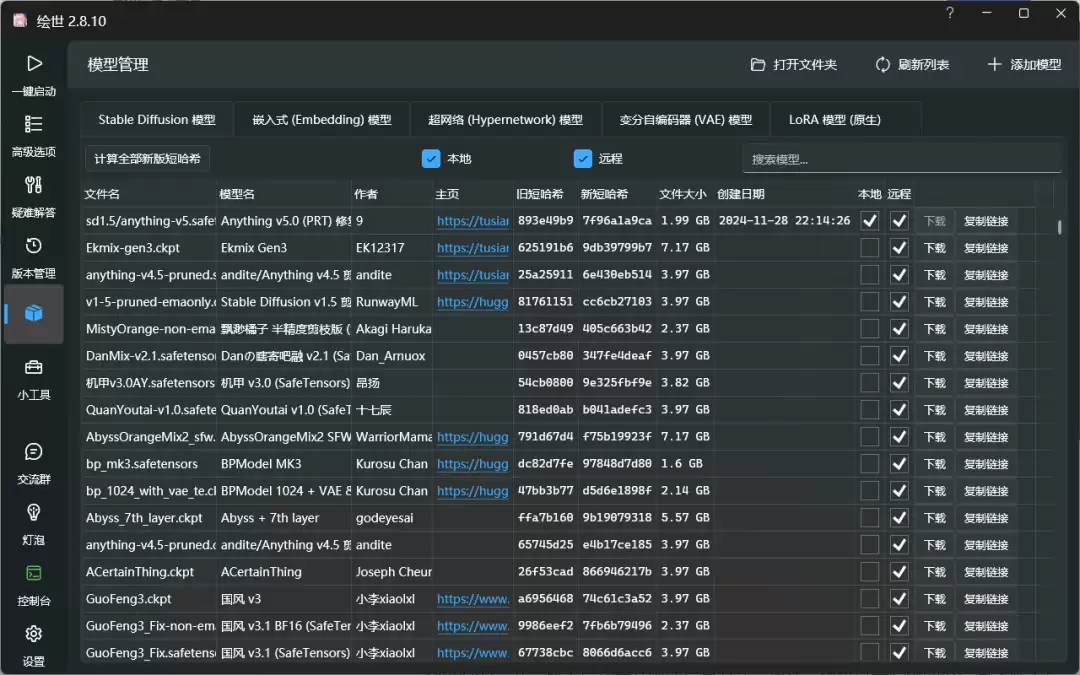Click the 一键启动 play icon in sidebar
Screen dimensions: 1080x675
point(34,64)
